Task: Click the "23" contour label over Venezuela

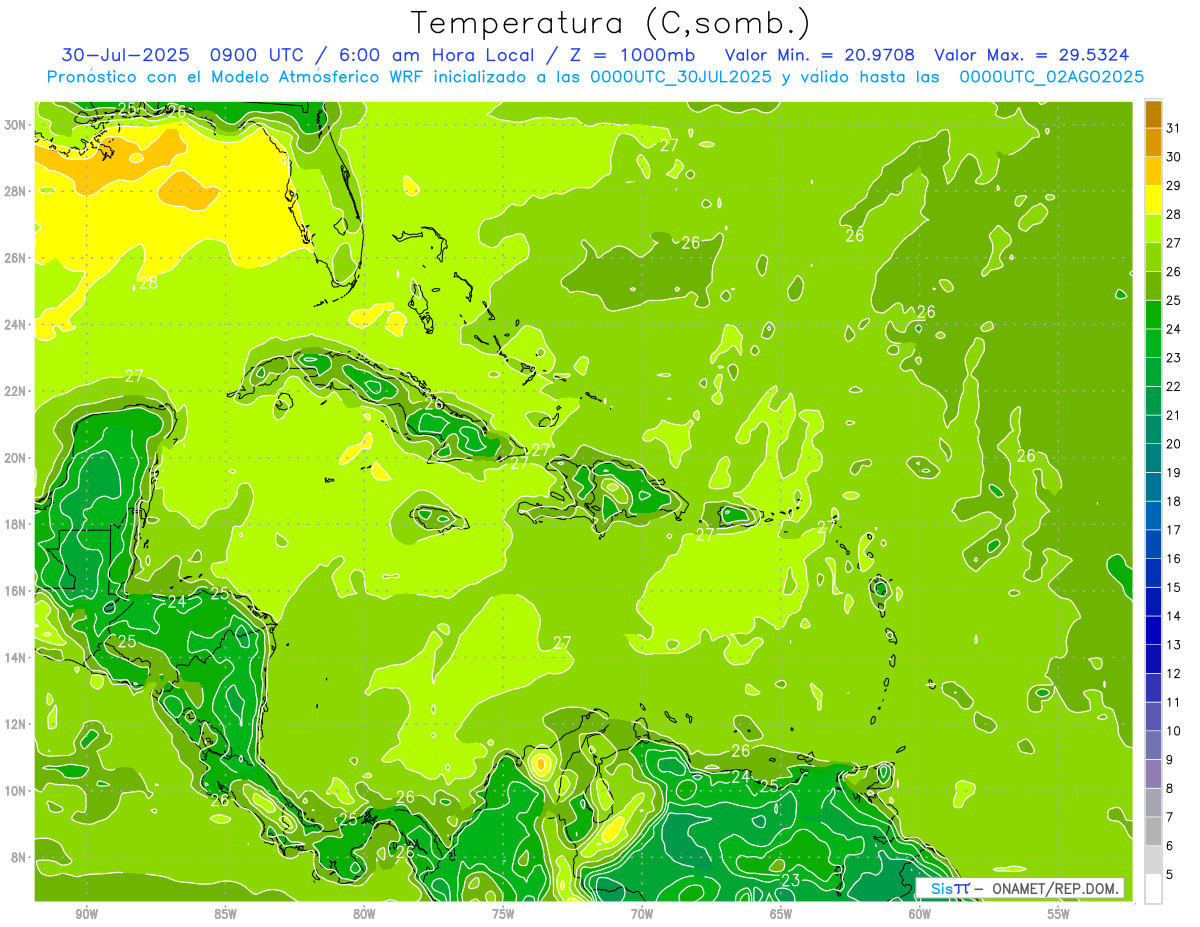Action: [790, 880]
